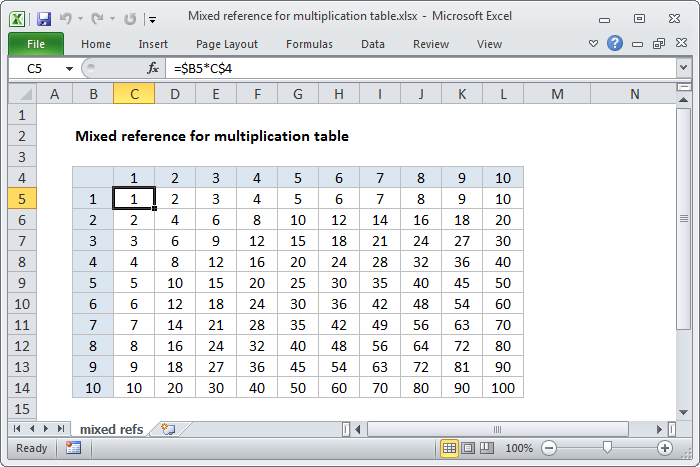Click the title text 'Mixed reference for multiplication table'

click(212, 136)
